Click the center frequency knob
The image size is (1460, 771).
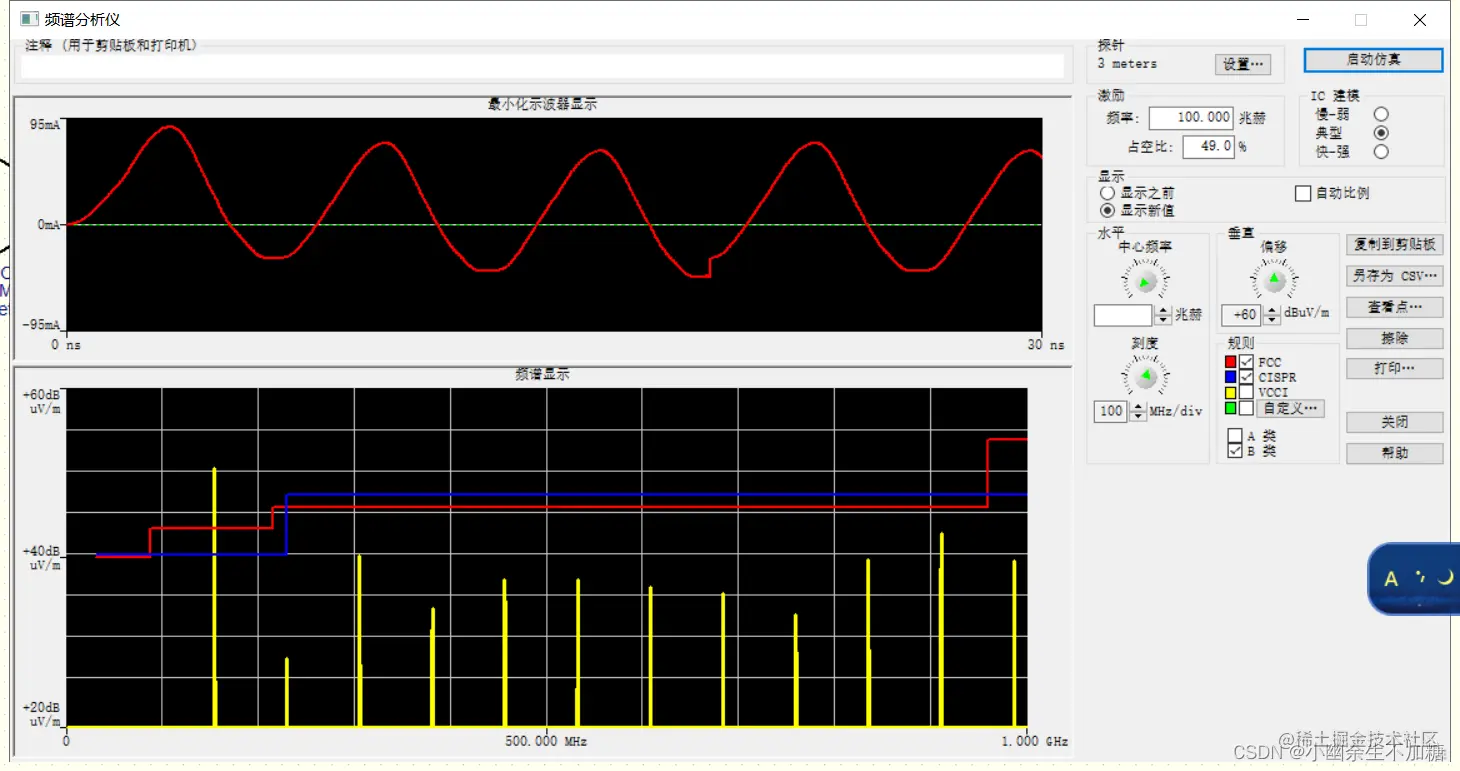1146,281
